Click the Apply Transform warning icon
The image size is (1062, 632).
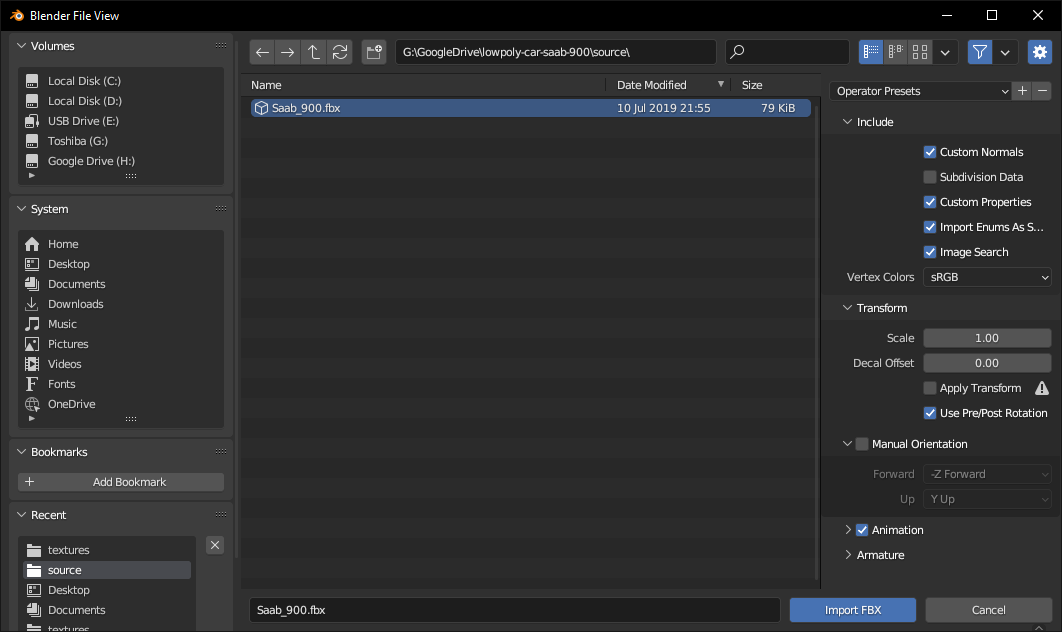[1042, 388]
